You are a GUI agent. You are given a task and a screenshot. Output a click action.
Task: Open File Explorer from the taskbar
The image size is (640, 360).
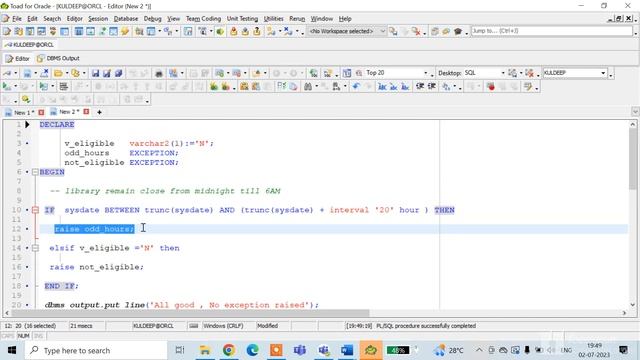205,350
